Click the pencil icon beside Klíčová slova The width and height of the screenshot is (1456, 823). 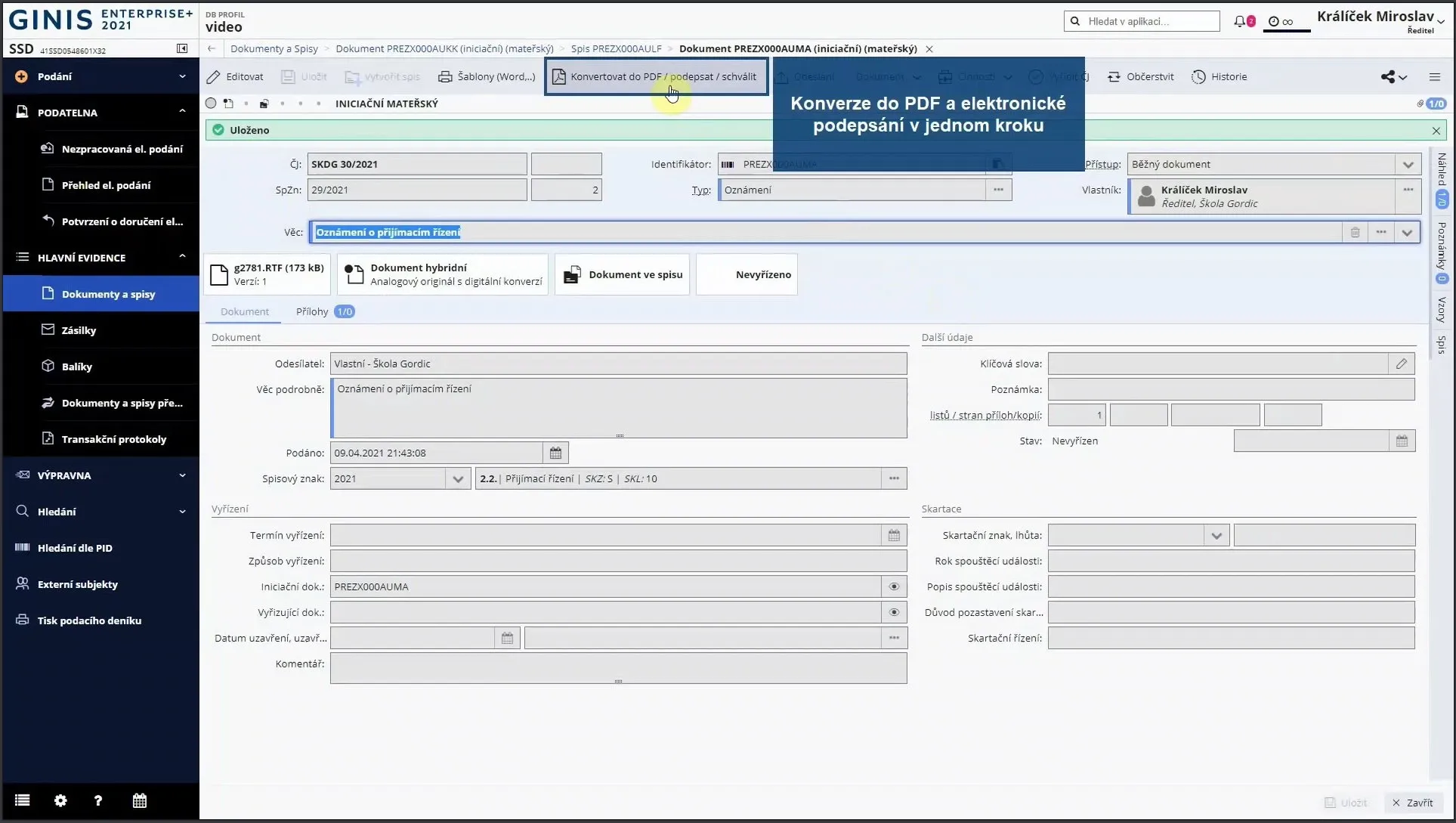1402,364
